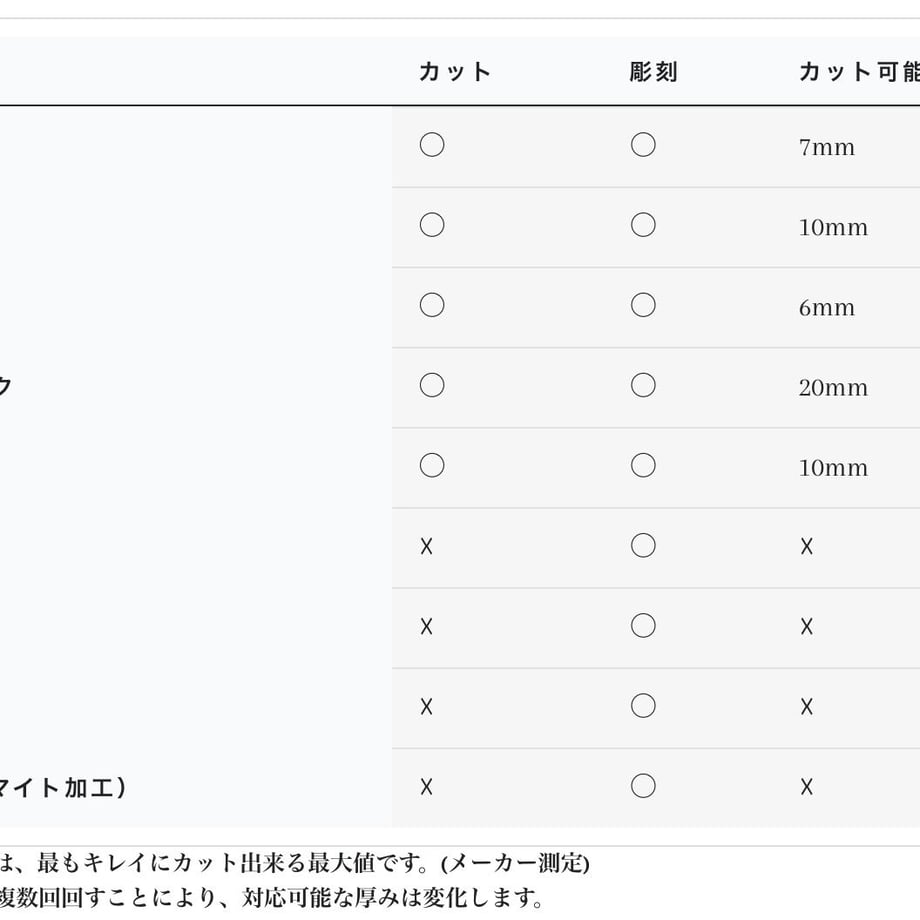The height and width of the screenshot is (920, 920).
Task: Click the (メーカー測定) footnote text
Action: coord(515,863)
